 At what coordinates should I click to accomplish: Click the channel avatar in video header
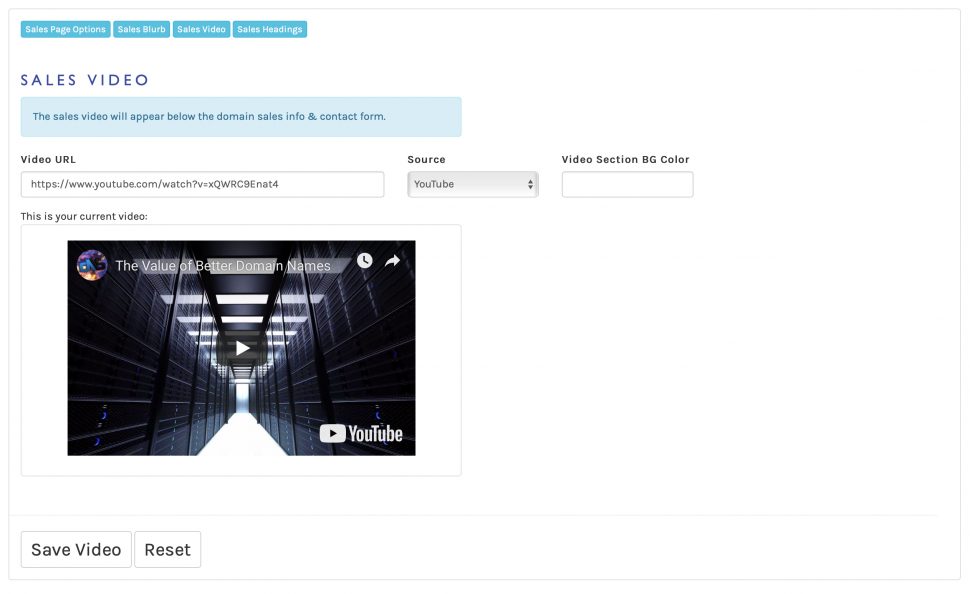point(92,265)
